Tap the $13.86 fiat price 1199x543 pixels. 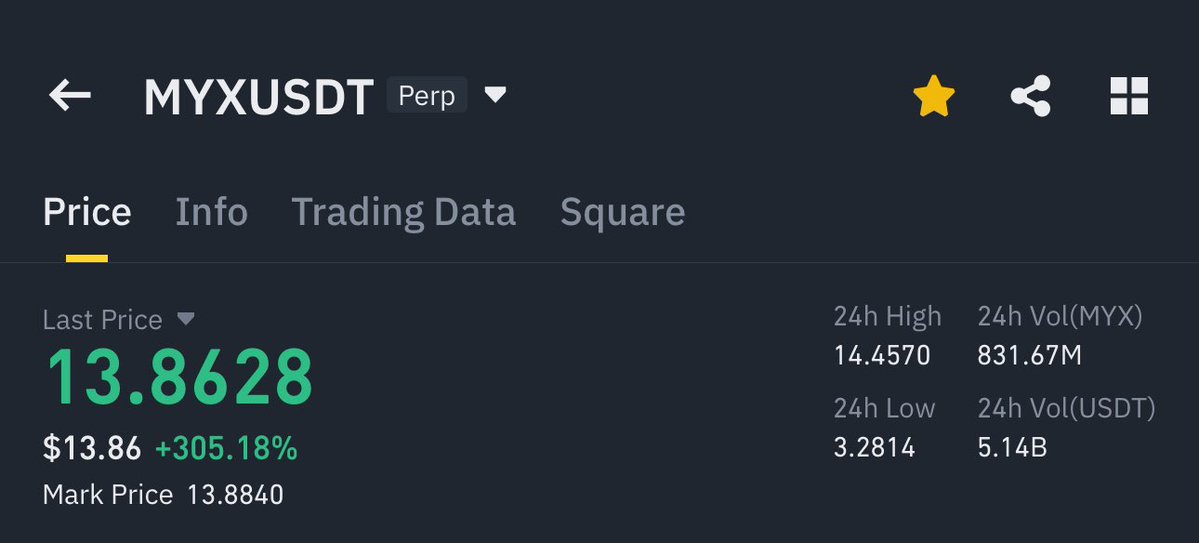(x=92, y=448)
